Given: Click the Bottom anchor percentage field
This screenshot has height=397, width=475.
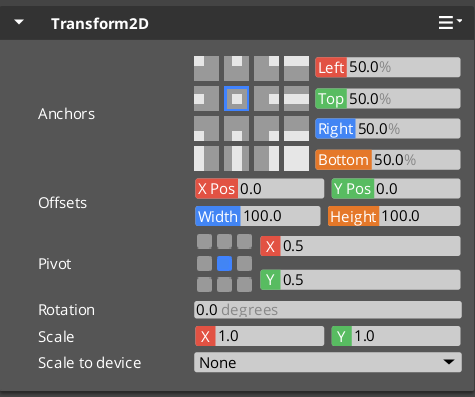Looking at the screenshot, I should 388,160.
